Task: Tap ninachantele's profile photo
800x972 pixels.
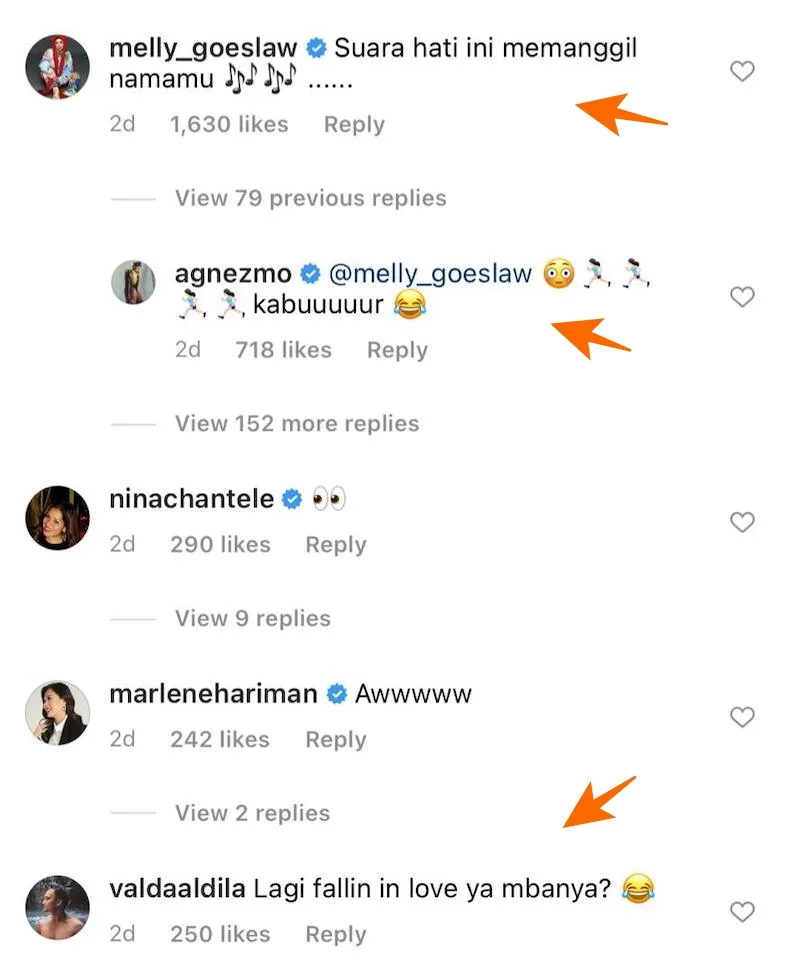Action: point(58,517)
